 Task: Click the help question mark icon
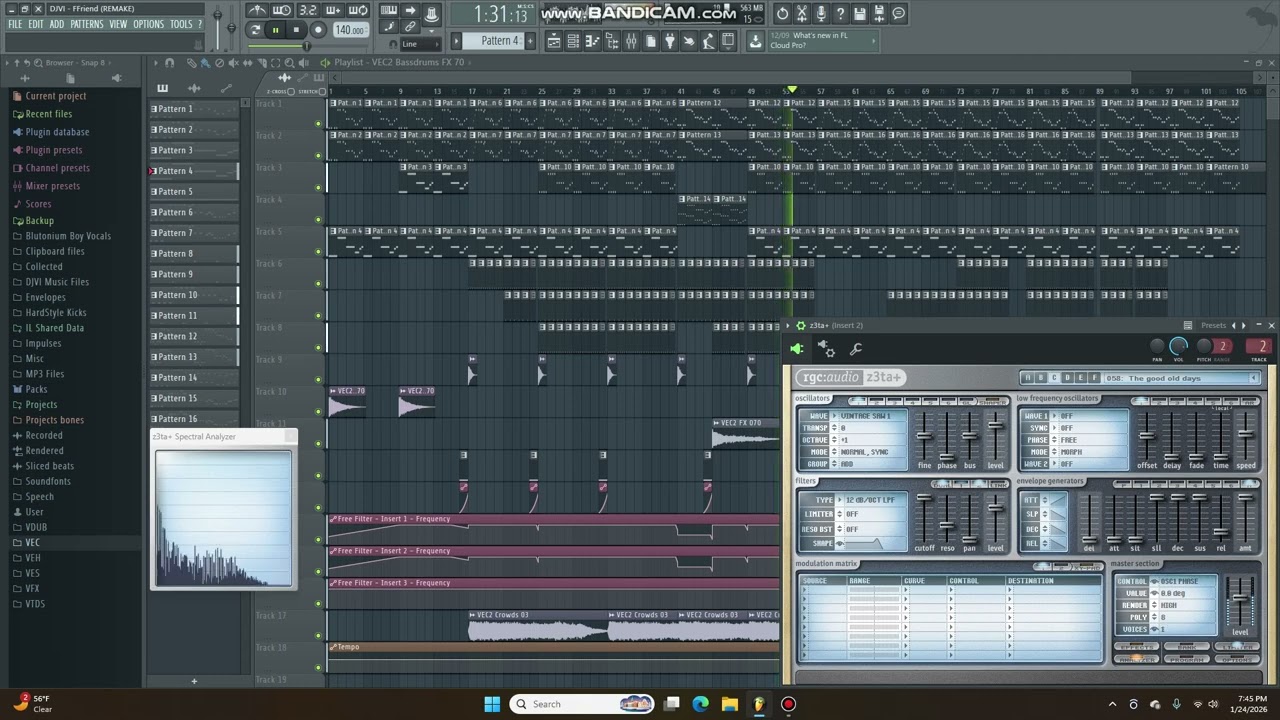click(x=841, y=14)
